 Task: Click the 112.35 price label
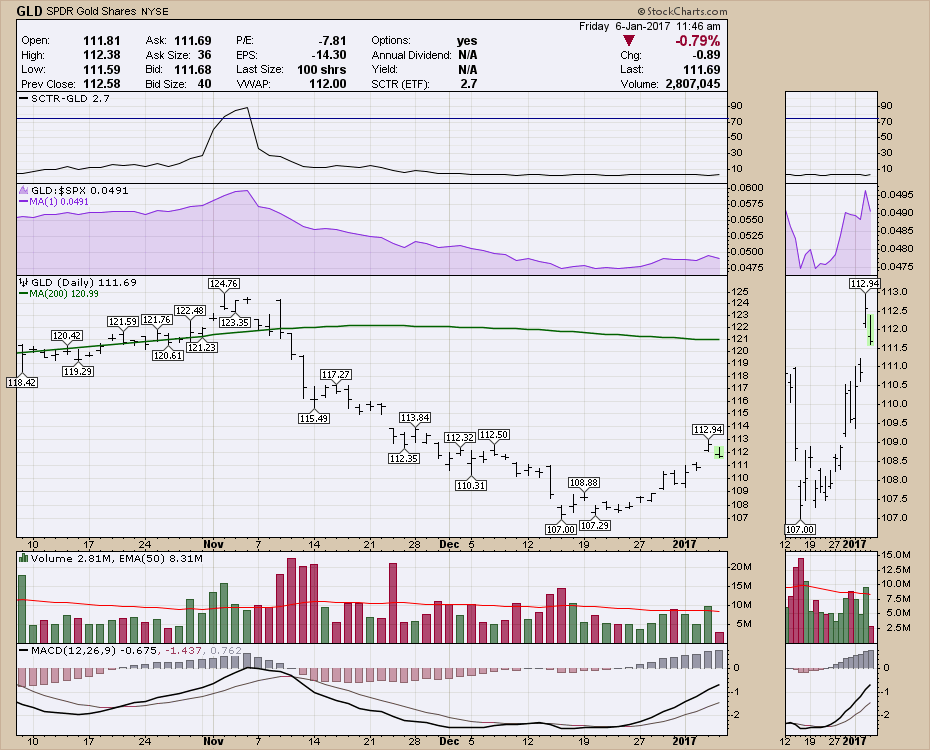[x=403, y=459]
